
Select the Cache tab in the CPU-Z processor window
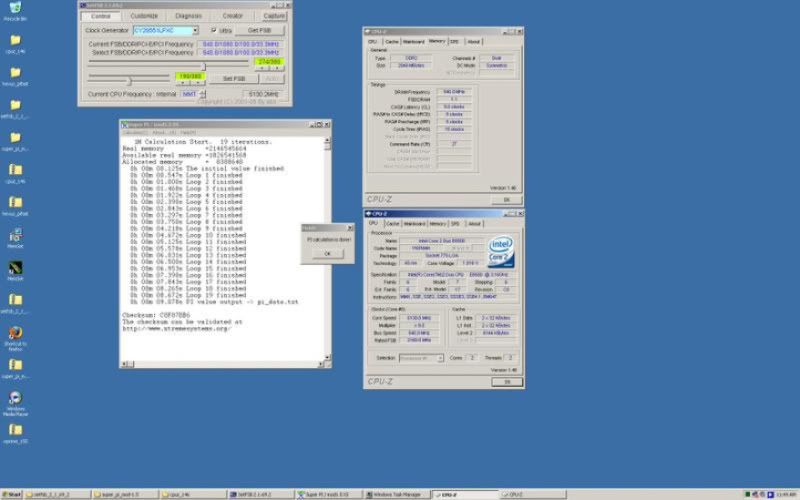(392, 224)
